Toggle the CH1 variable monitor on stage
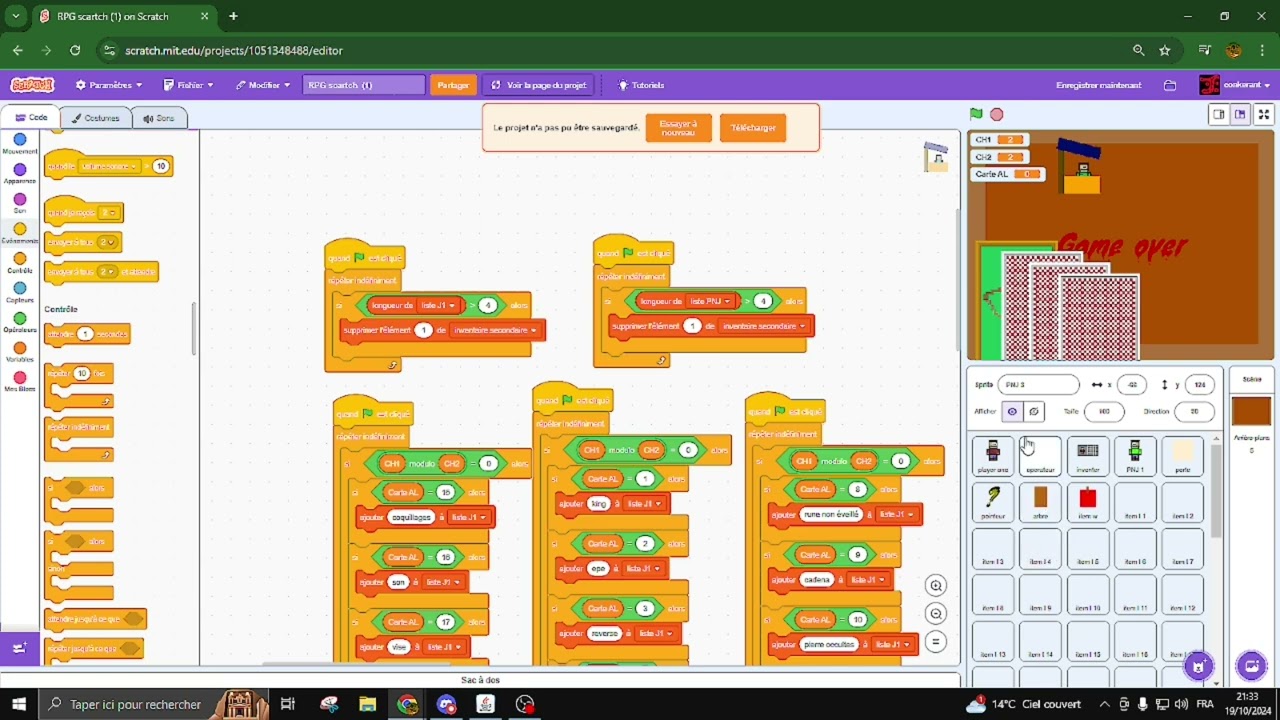The height and width of the screenshot is (720, 1280). click(x=1000, y=140)
